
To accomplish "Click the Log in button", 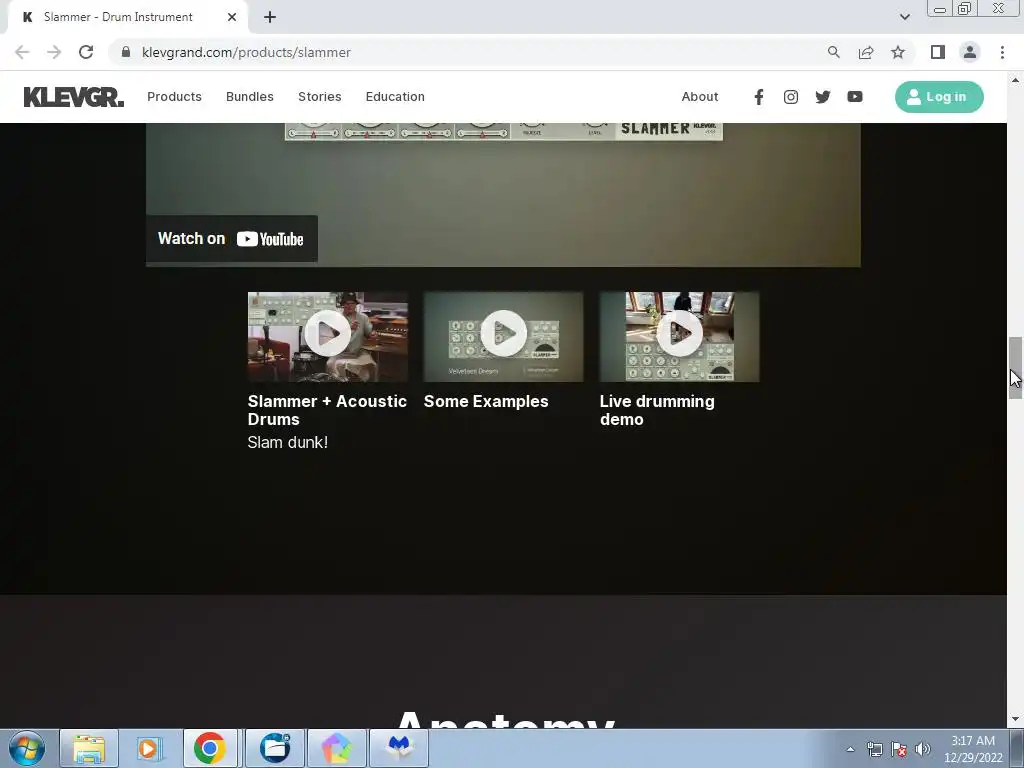I will click(939, 97).
